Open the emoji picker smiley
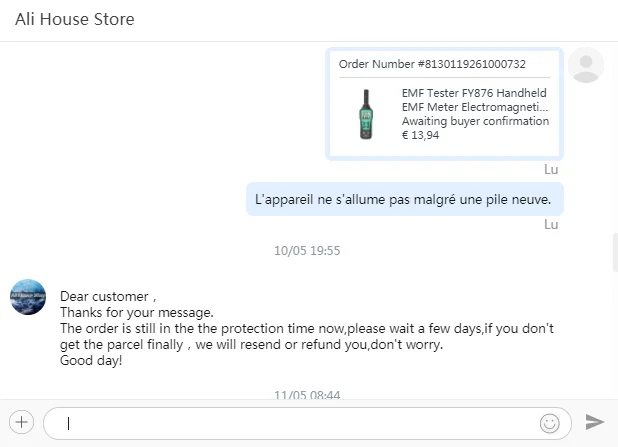 click(549, 422)
